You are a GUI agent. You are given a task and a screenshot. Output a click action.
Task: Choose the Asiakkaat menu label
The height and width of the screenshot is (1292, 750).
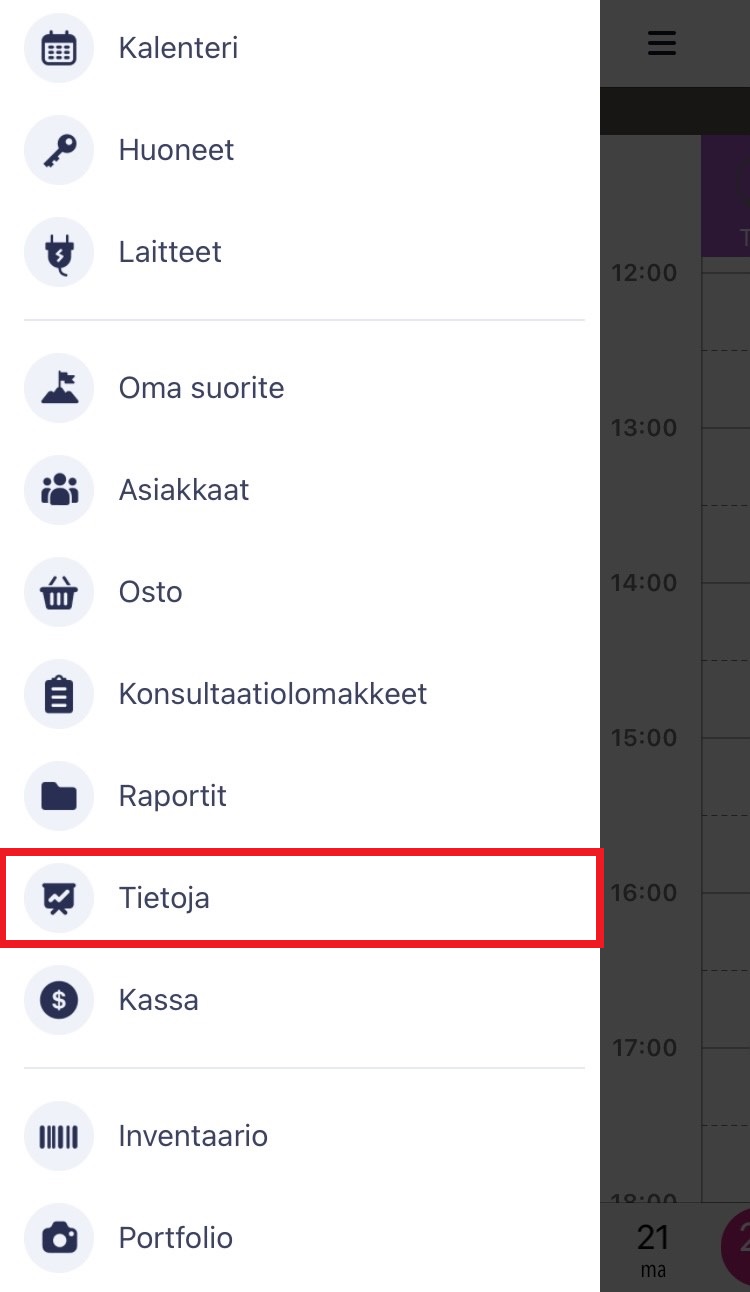click(184, 490)
